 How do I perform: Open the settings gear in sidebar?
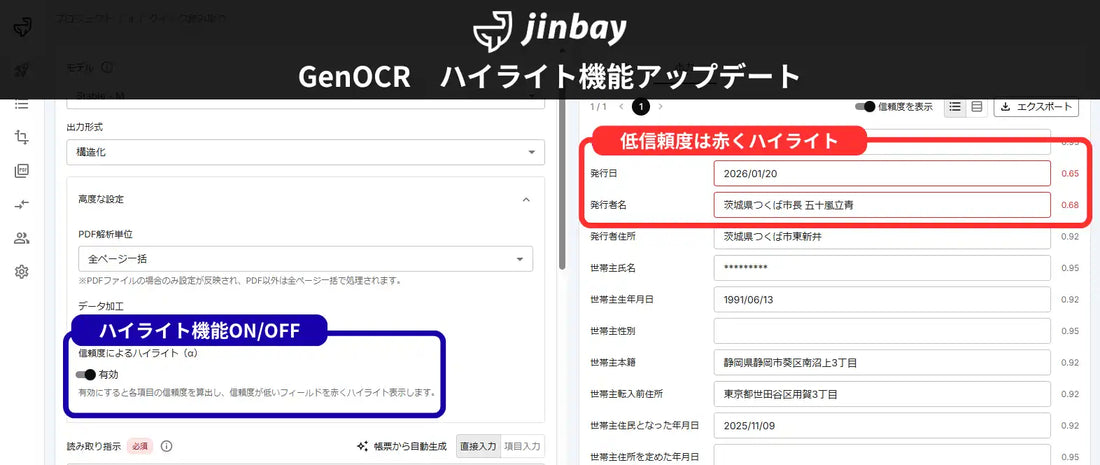22,271
